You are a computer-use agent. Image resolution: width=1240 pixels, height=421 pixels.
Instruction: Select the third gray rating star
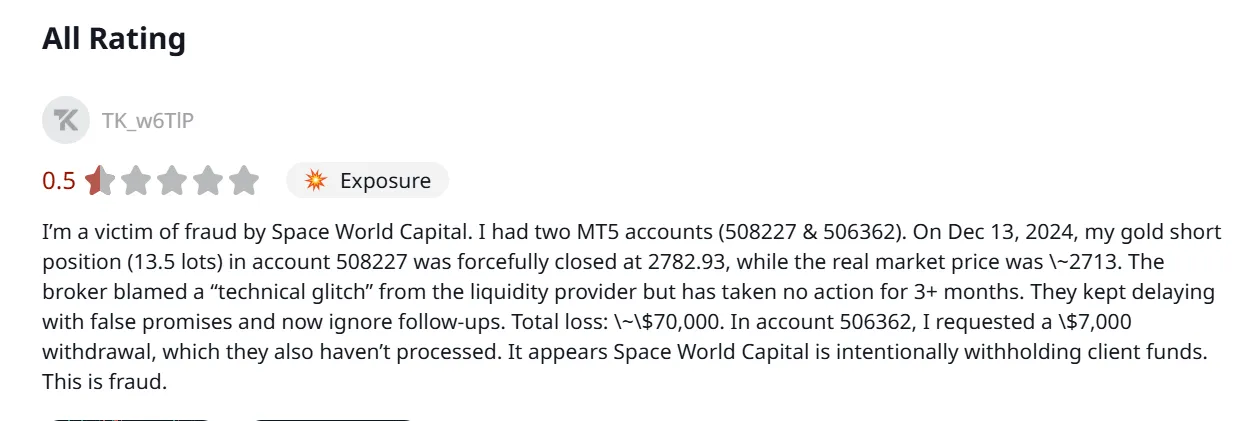pyautogui.click(x=172, y=181)
